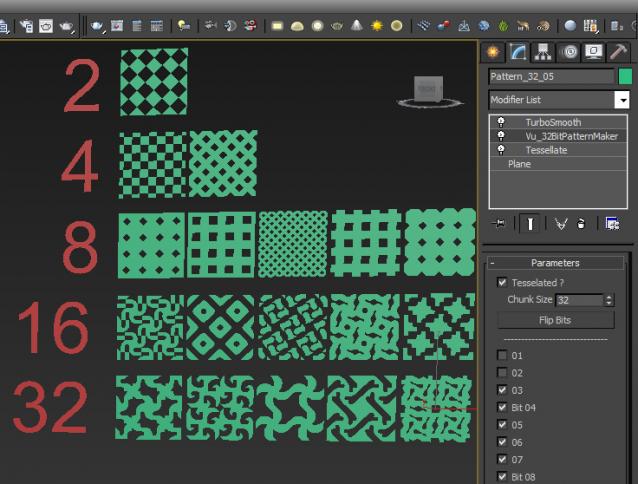The width and height of the screenshot is (638, 484).
Task: Enable bit 02 checkbox
Action: tap(502, 373)
